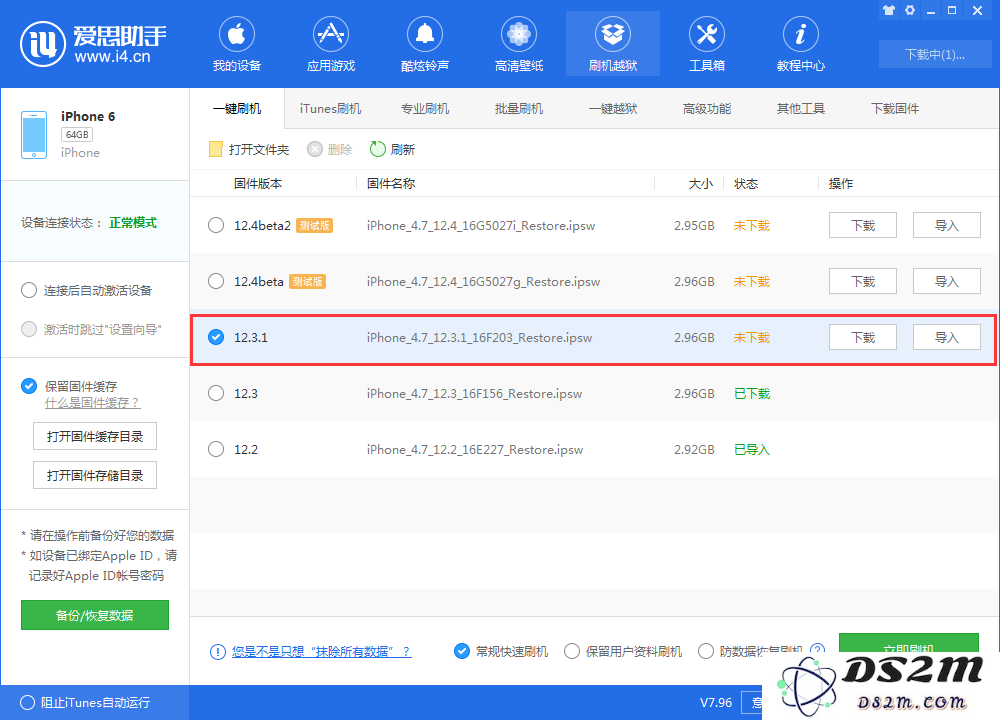Screen dimensions: 1000x720
Task: Switch to 高级功能 tab
Action: pos(707,108)
